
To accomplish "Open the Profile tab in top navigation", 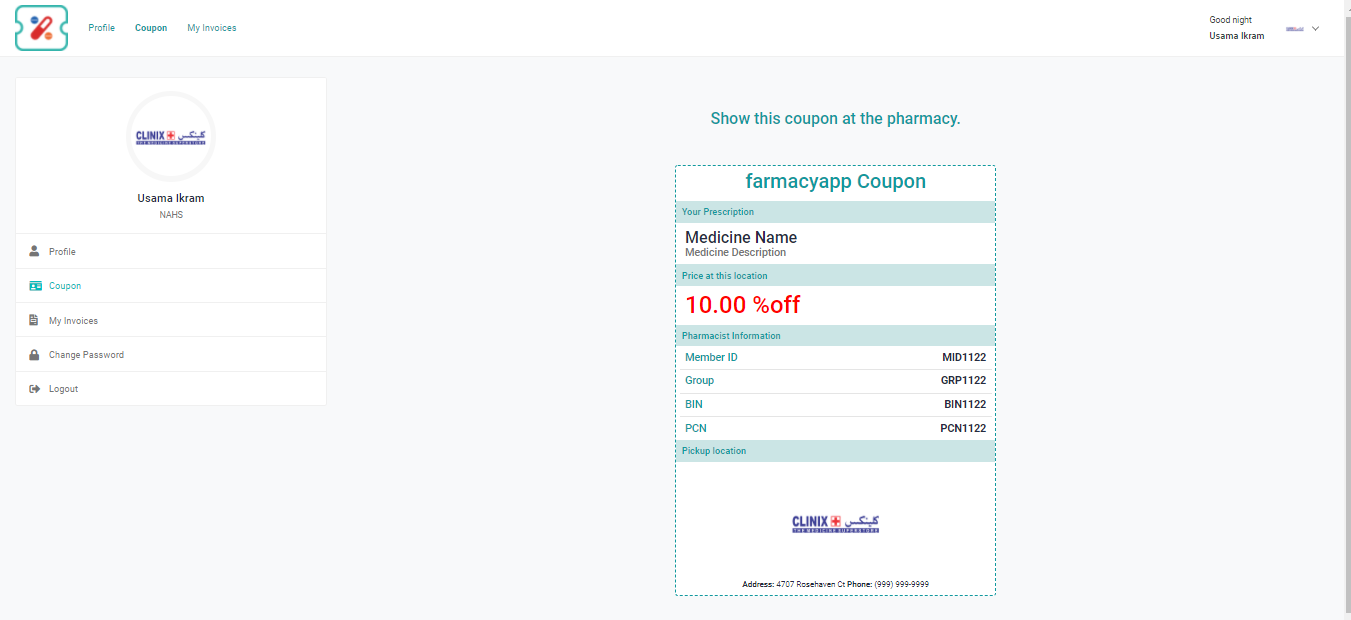I will [101, 28].
